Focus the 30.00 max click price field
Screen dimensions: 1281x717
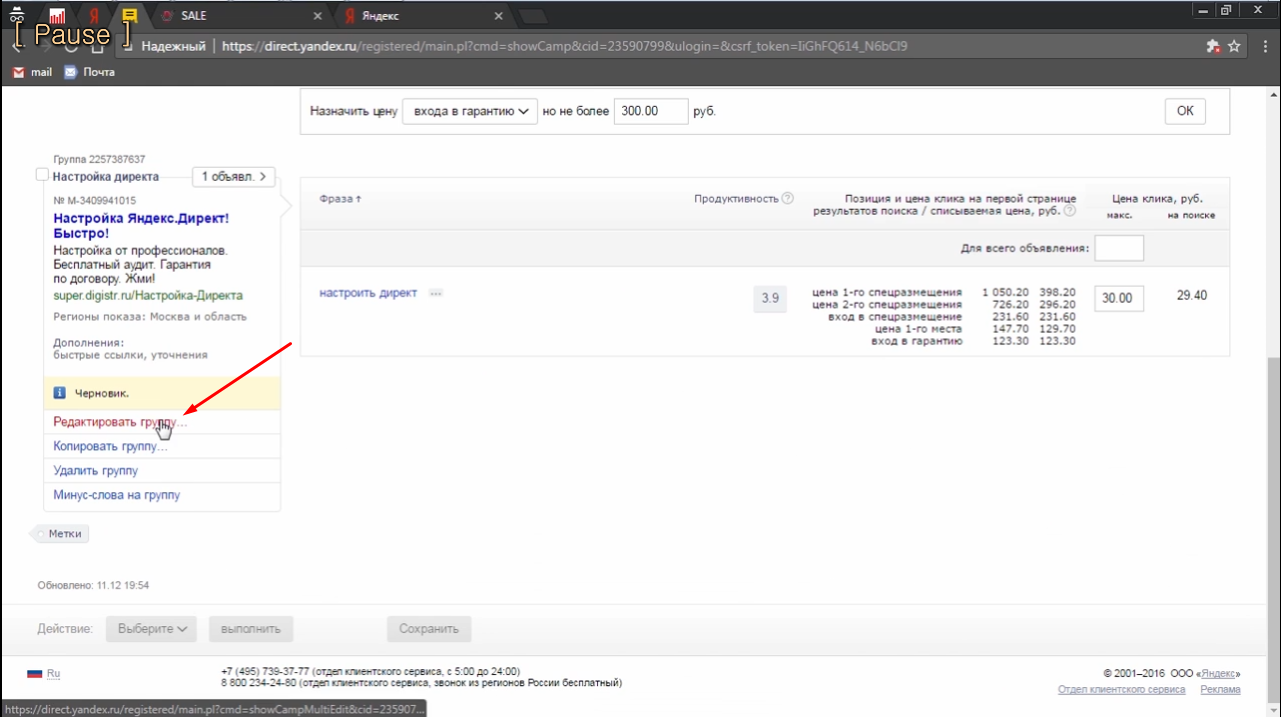pos(1119,297)
